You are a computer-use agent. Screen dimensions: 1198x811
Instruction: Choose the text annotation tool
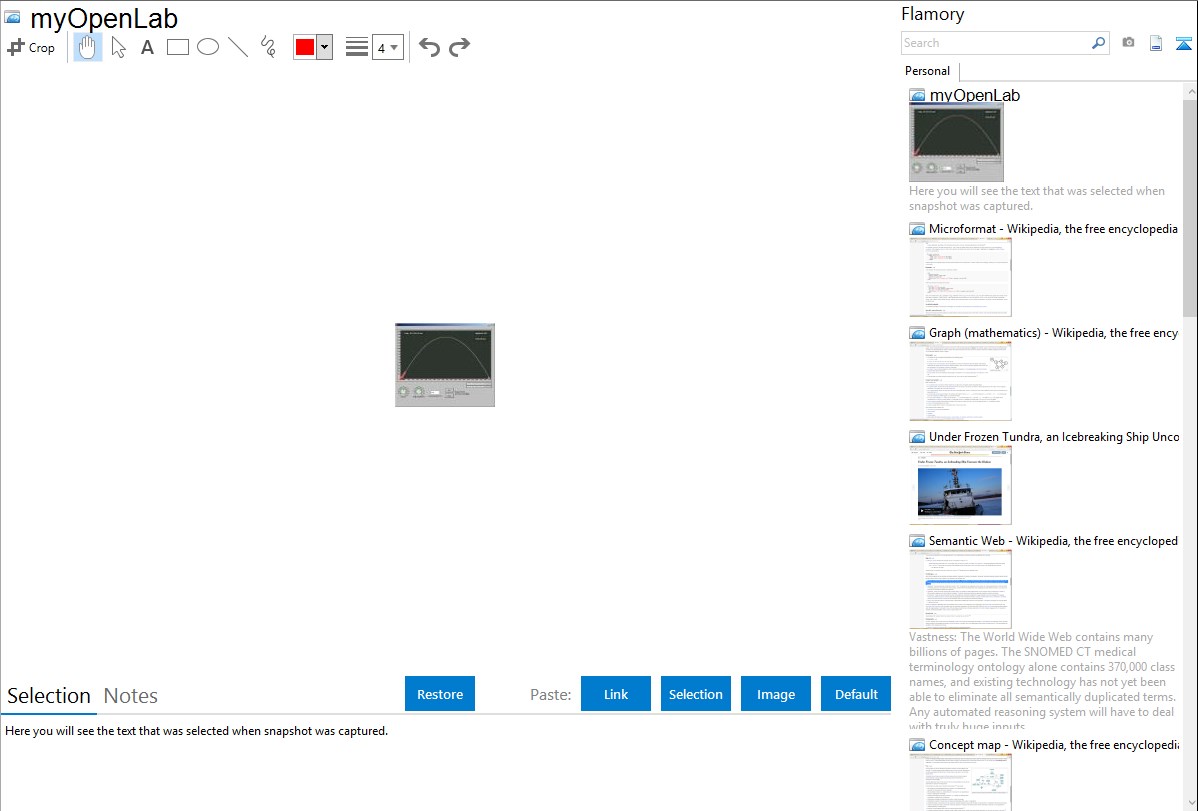[x=147, y=47]
